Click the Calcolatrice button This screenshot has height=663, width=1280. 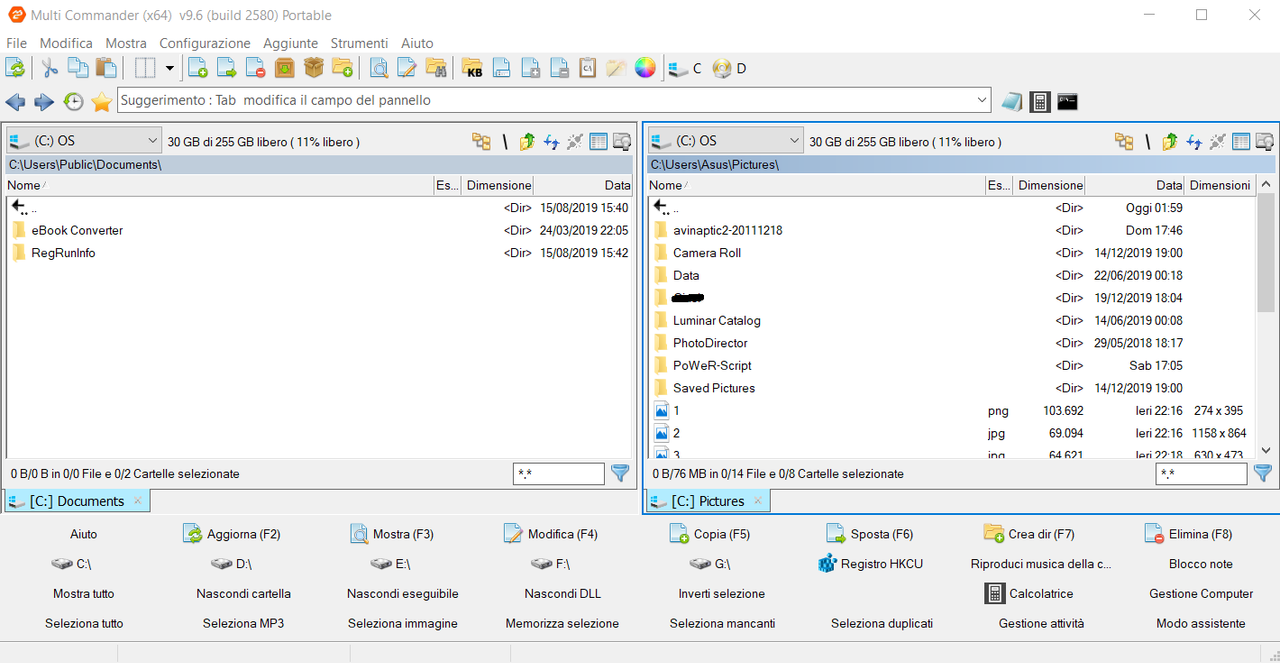pyautogui.click(x=1029, y=594)
